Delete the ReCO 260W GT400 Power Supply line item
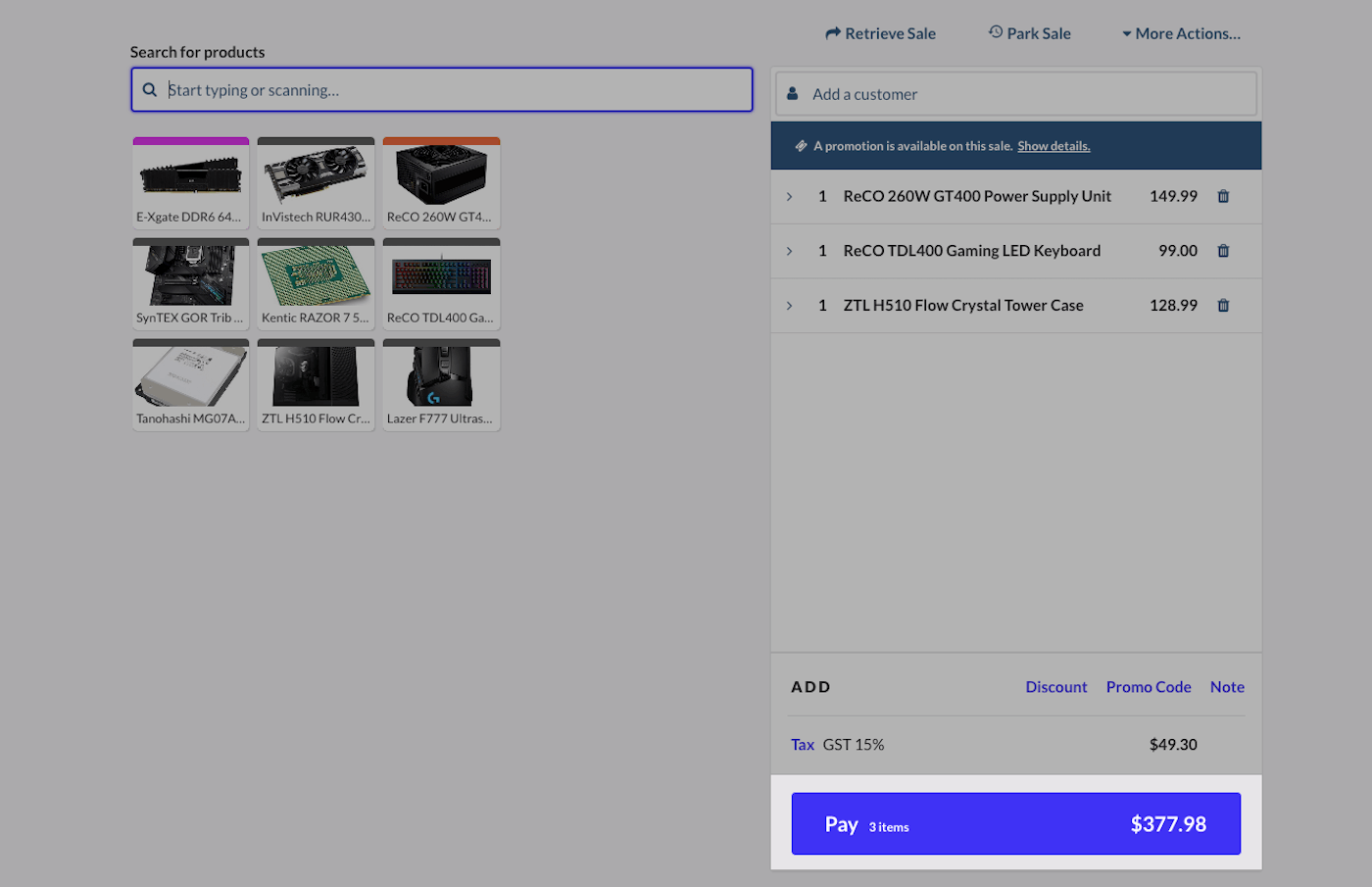The height and width of the screenshot is (887, 1372). (x=1223, y=196)
